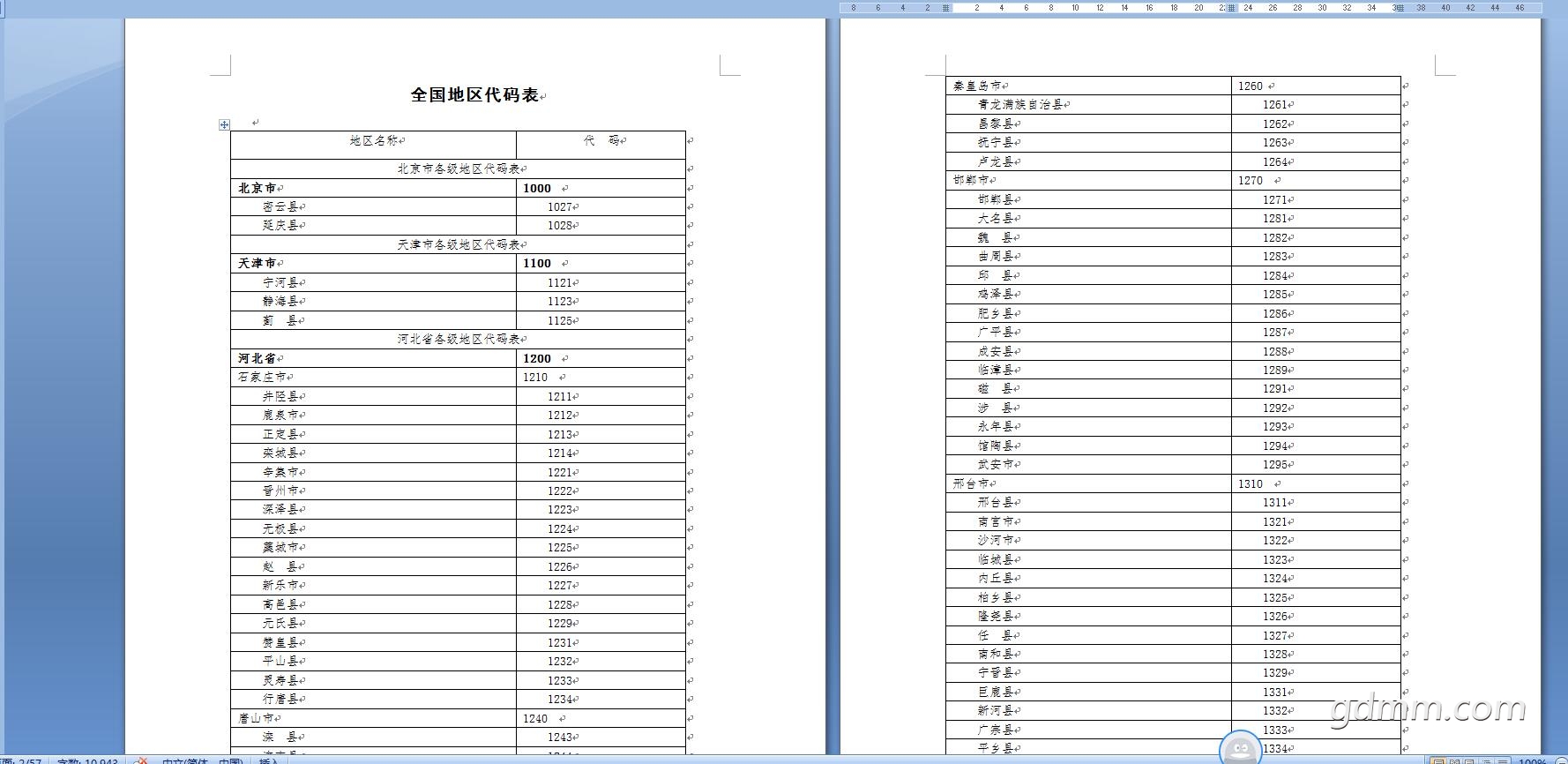
Task: Switch to Full Screen Reading view
Action: [1454, 760]
